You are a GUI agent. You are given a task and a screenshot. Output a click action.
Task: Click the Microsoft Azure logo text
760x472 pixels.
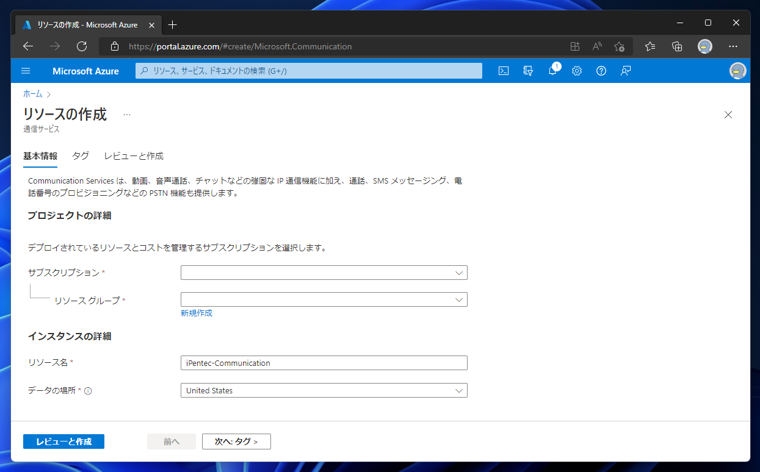click(x=85, y=71)
